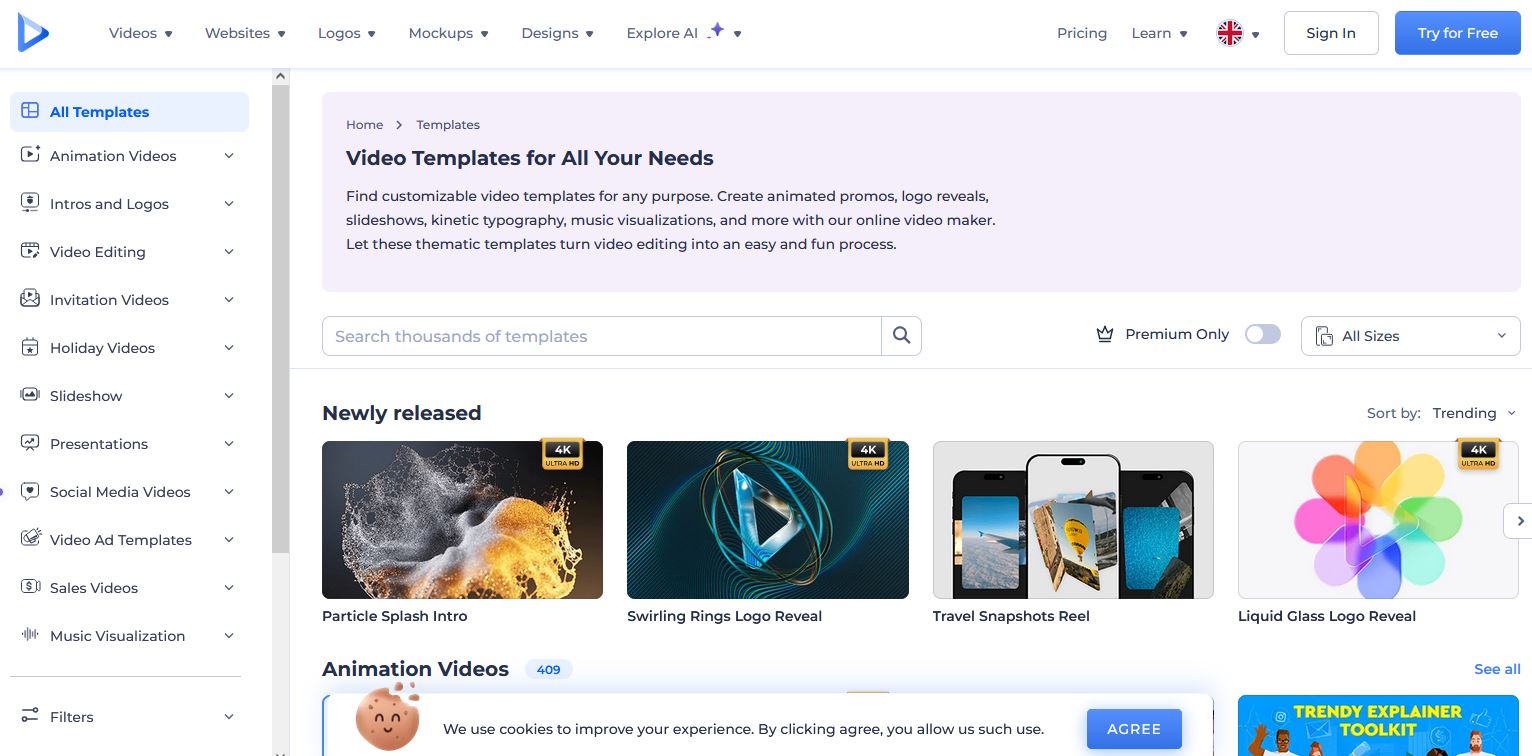Open the Swirling Rings Logo Reveal thumbnail
This screenshot has width=1532, height=756.
767,520
